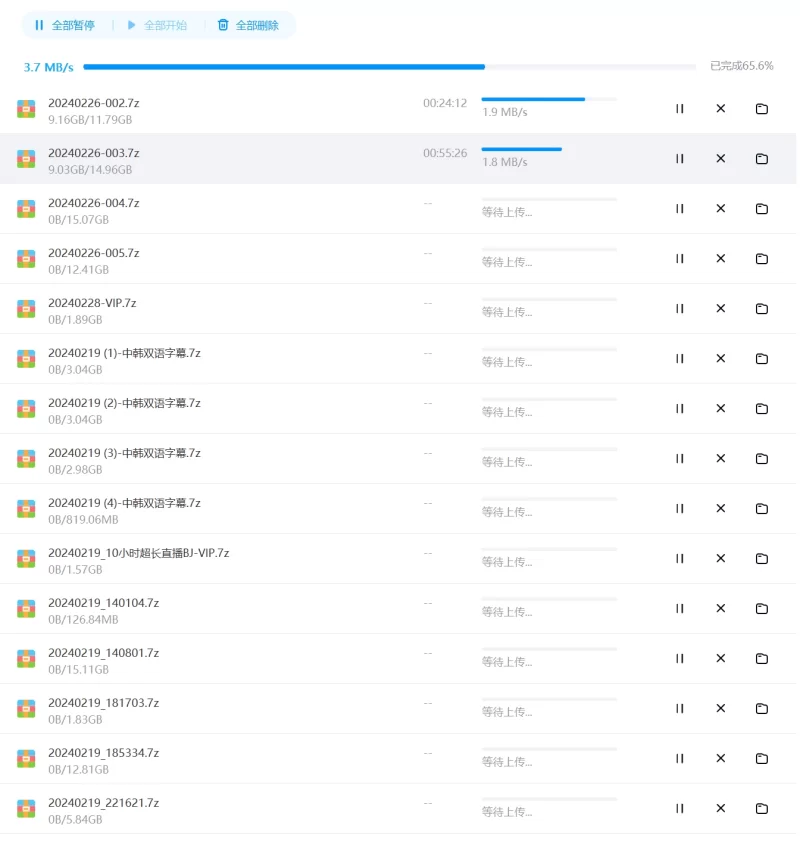Pause the 10小时超长直播BJ-VIP.7z upload
This screenshot has height=861, width=800.
(680, 559)
